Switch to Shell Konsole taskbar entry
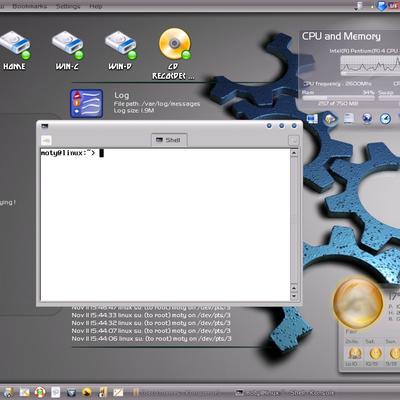The height and width of the screenshot is (400, 400). 284,393
